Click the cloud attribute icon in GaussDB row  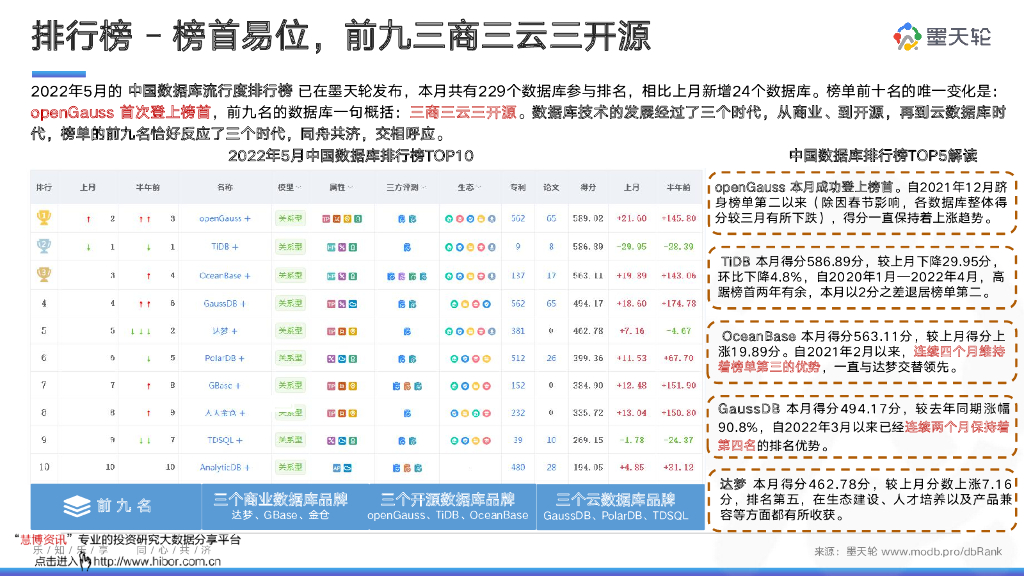point(353,304)
